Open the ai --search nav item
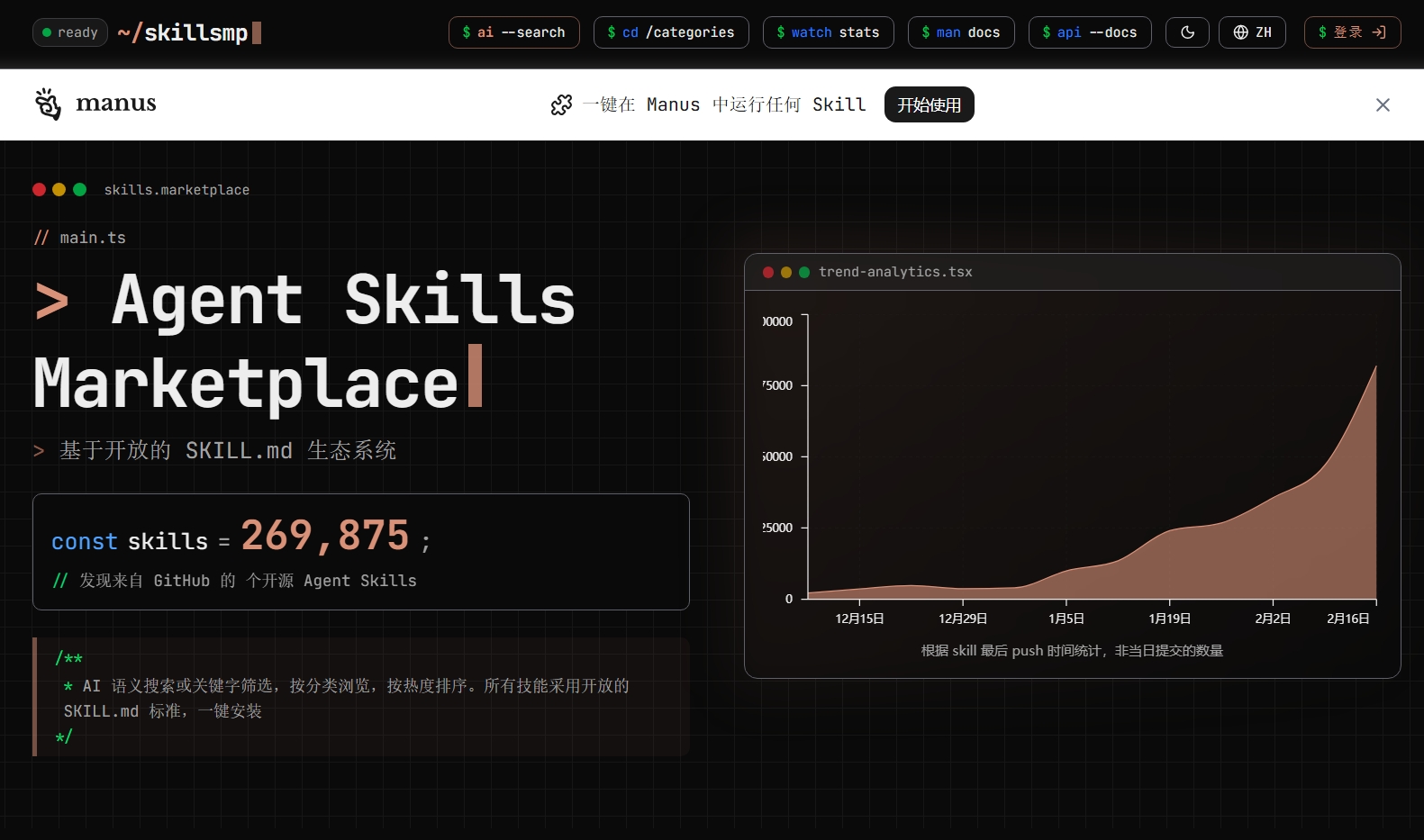 tap(513, 32)
